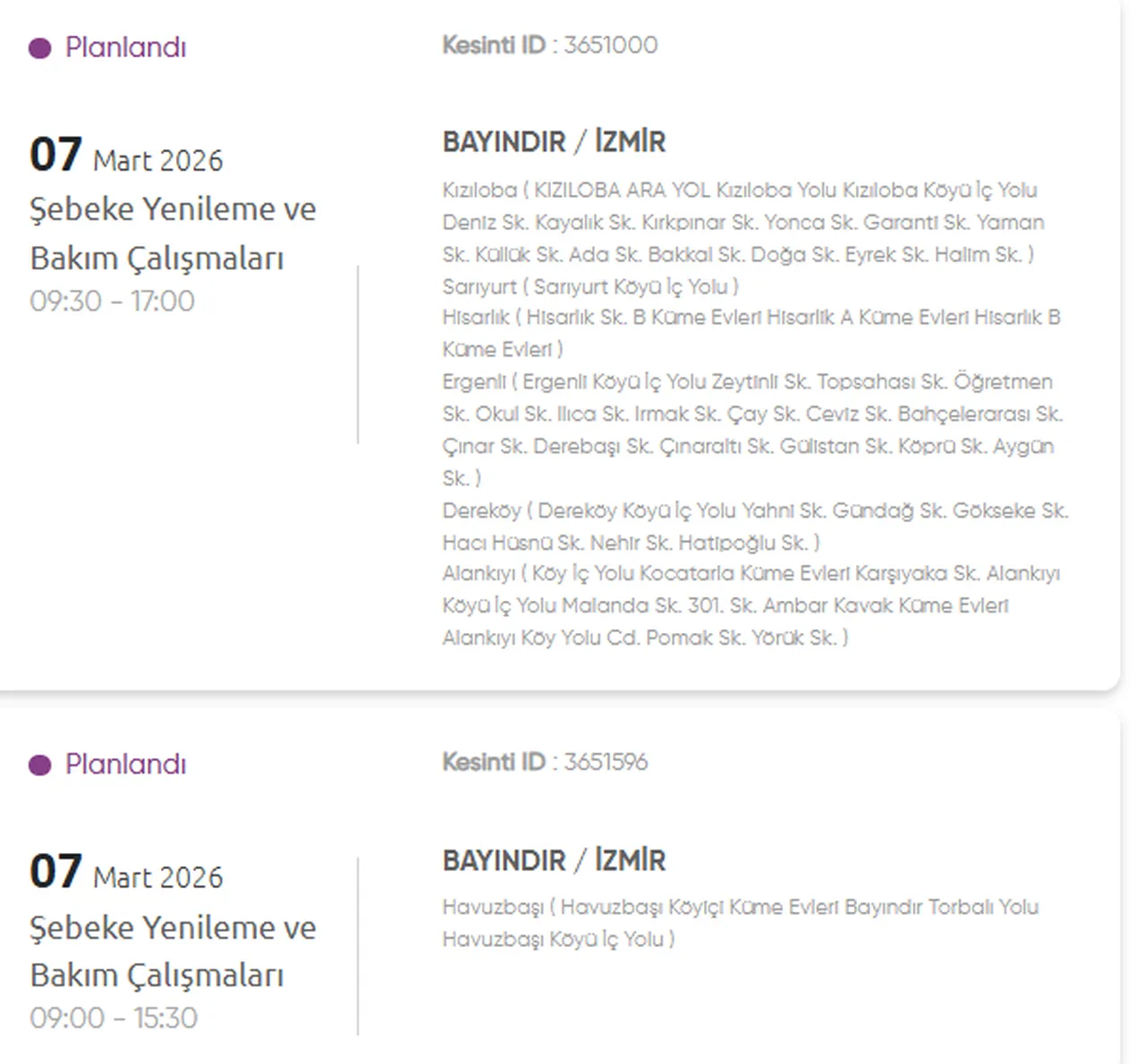
Task: Select the Planlandı label of outage 3651000
Action: (125, 47)
